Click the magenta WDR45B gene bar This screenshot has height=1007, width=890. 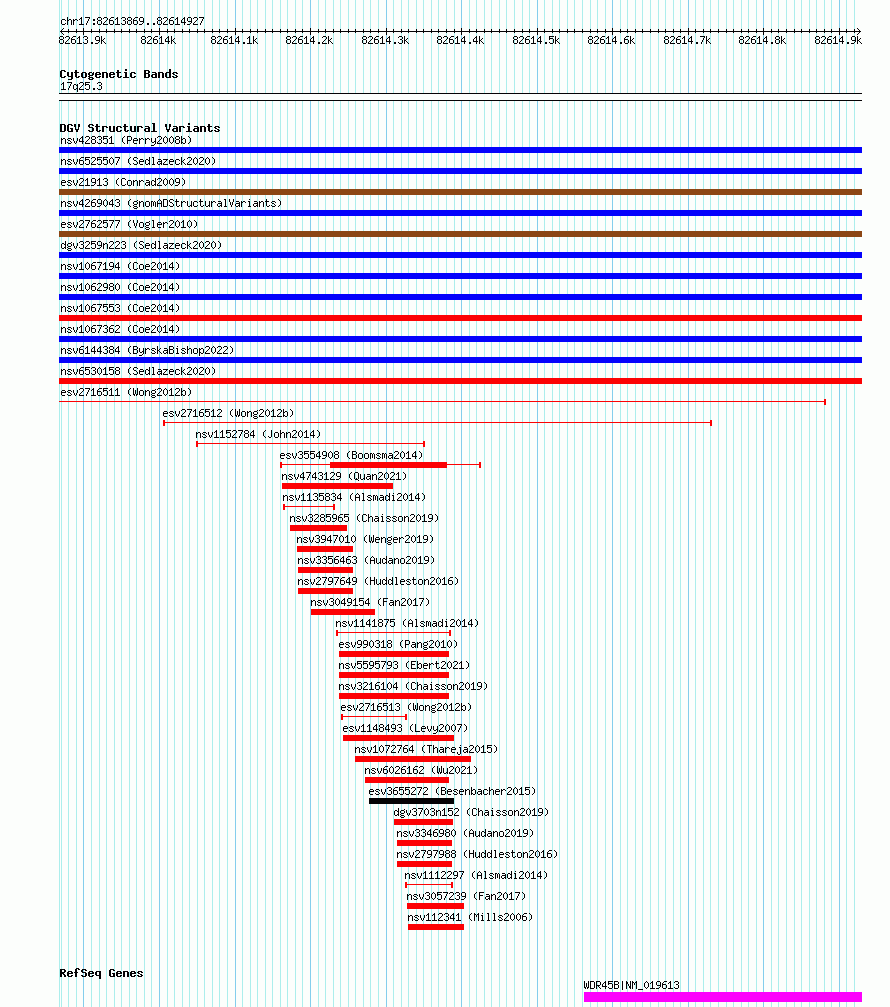[722, 997]
